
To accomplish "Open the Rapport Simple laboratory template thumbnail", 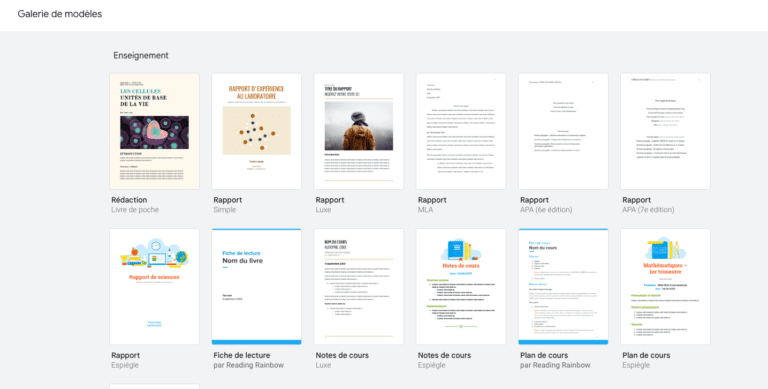I will [257, 131].
